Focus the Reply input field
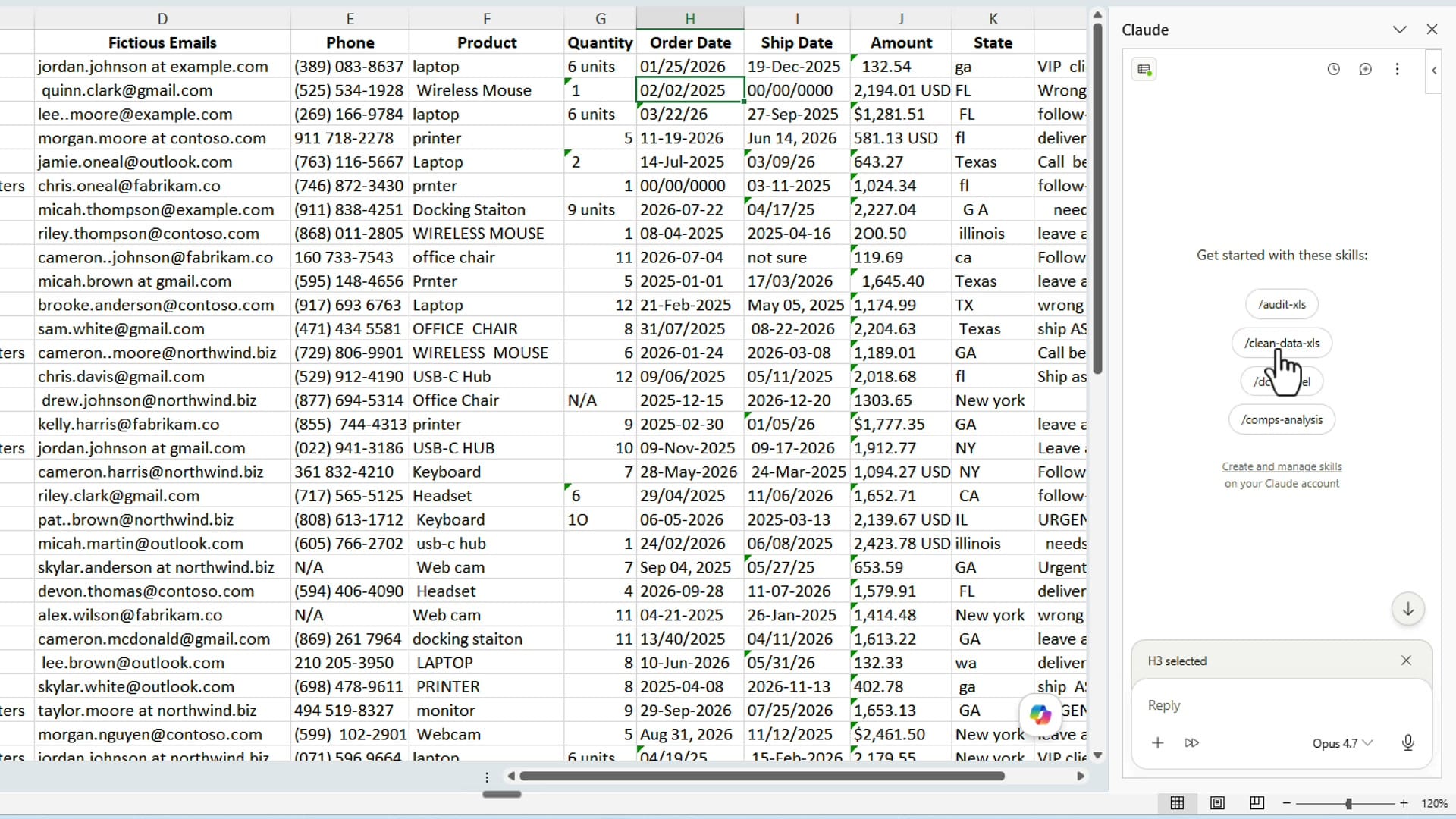The image size is (1456, 819). [x=1282, y=705]
